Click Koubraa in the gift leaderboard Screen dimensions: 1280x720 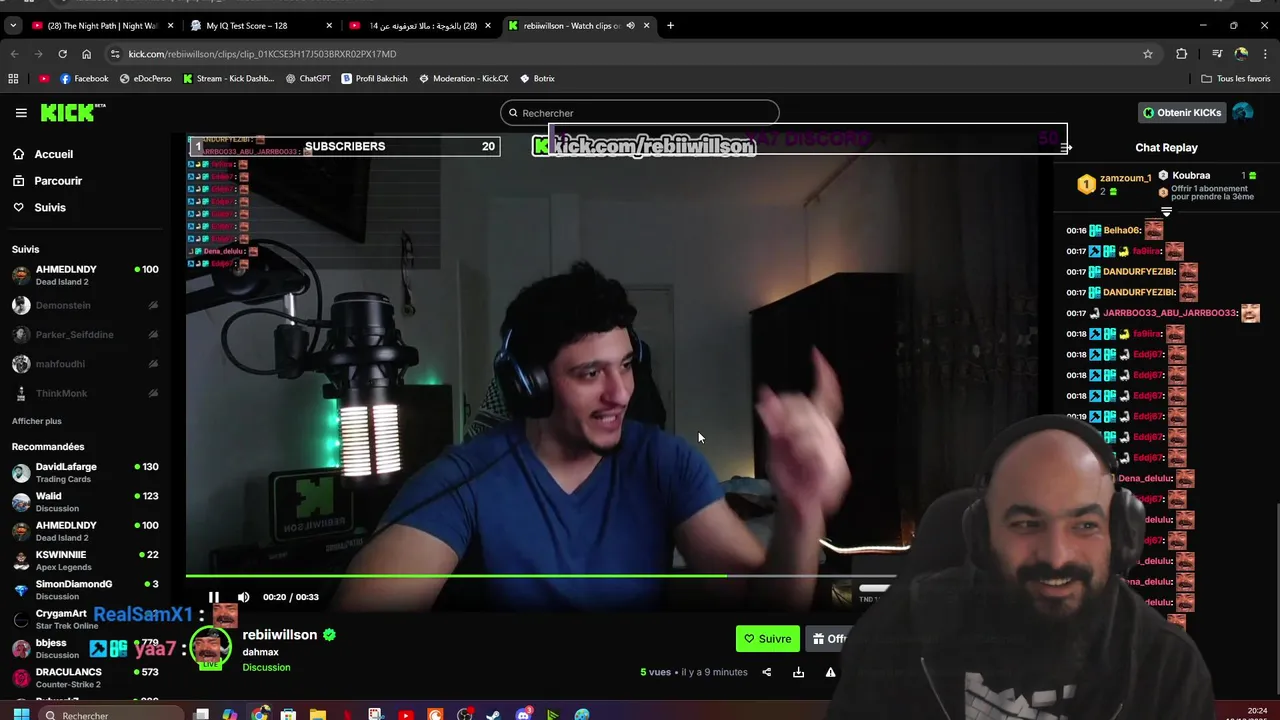click(1190, 175)
